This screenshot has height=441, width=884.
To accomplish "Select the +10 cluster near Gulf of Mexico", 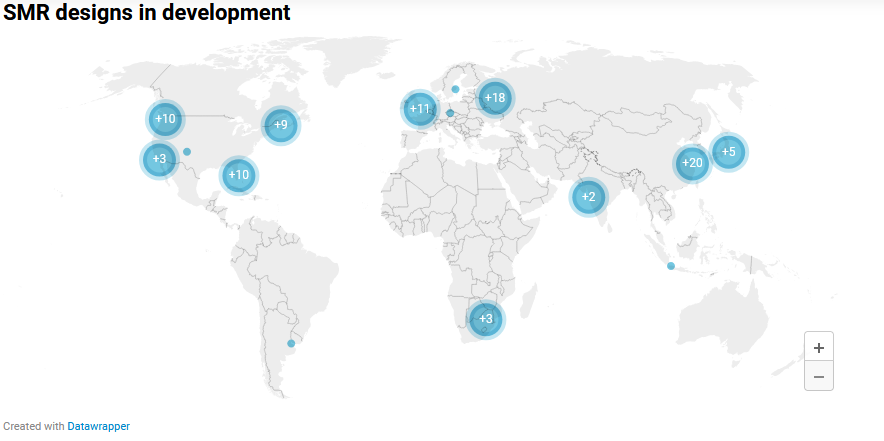I will coord(238,175).
